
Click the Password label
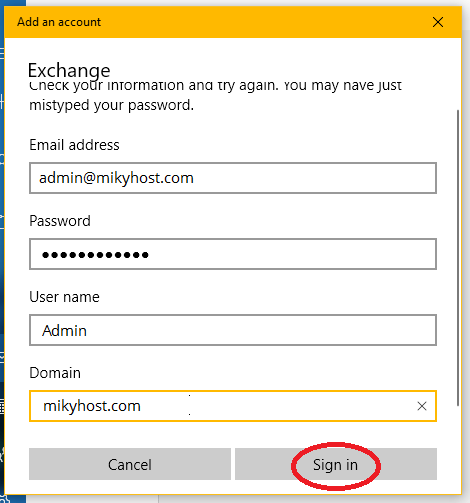tap(60, 221)
